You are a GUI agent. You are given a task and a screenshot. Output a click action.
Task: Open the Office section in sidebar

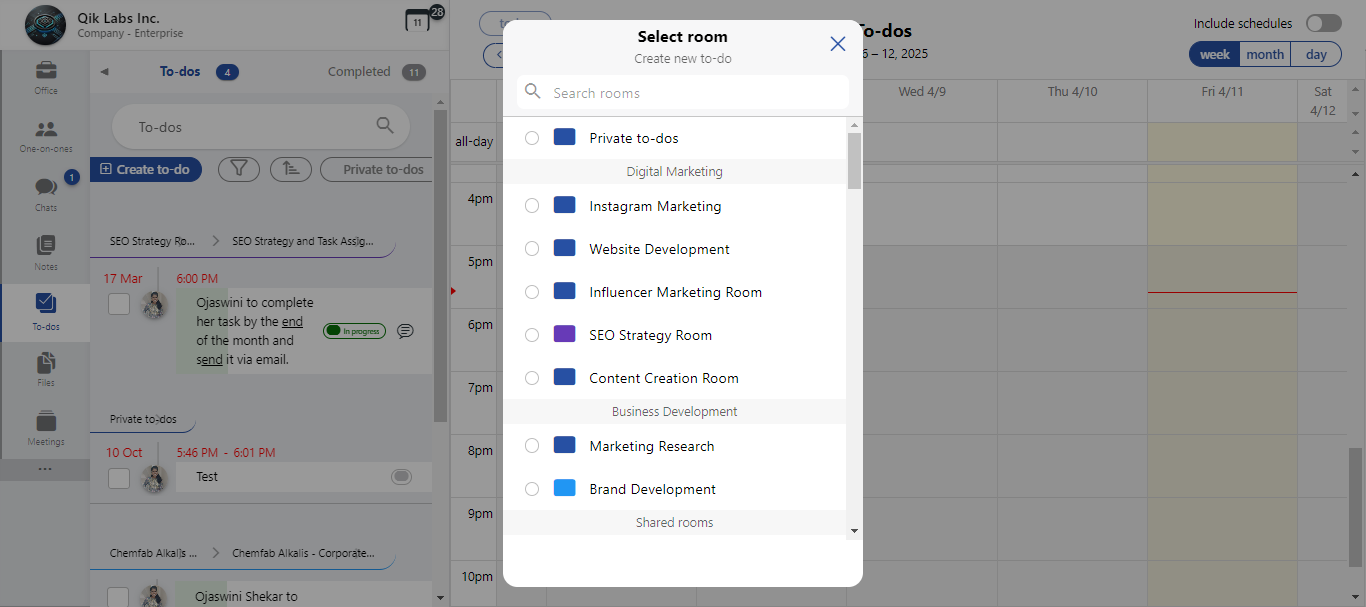tap(46, 77)
